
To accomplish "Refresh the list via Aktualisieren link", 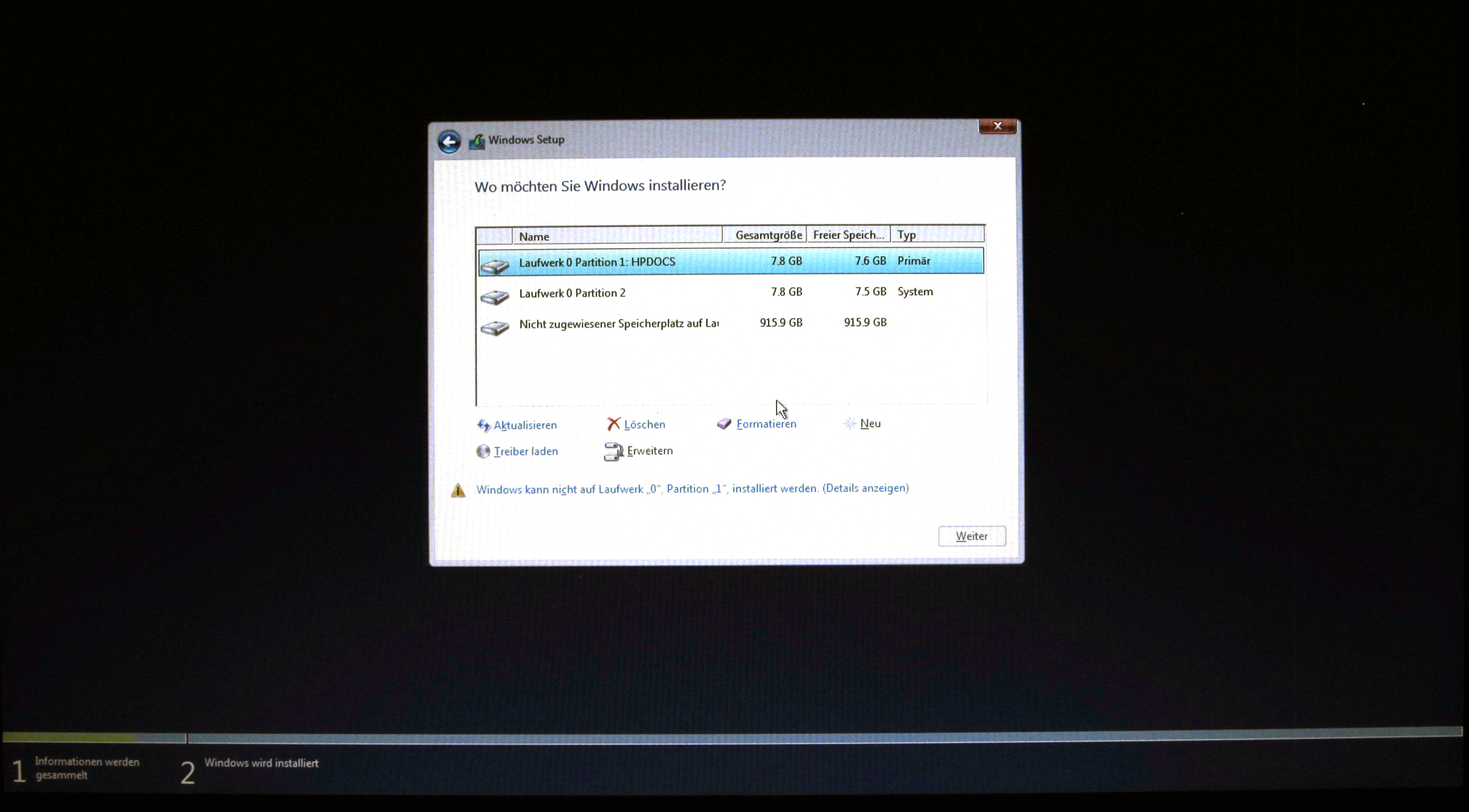I will point(525,425).
